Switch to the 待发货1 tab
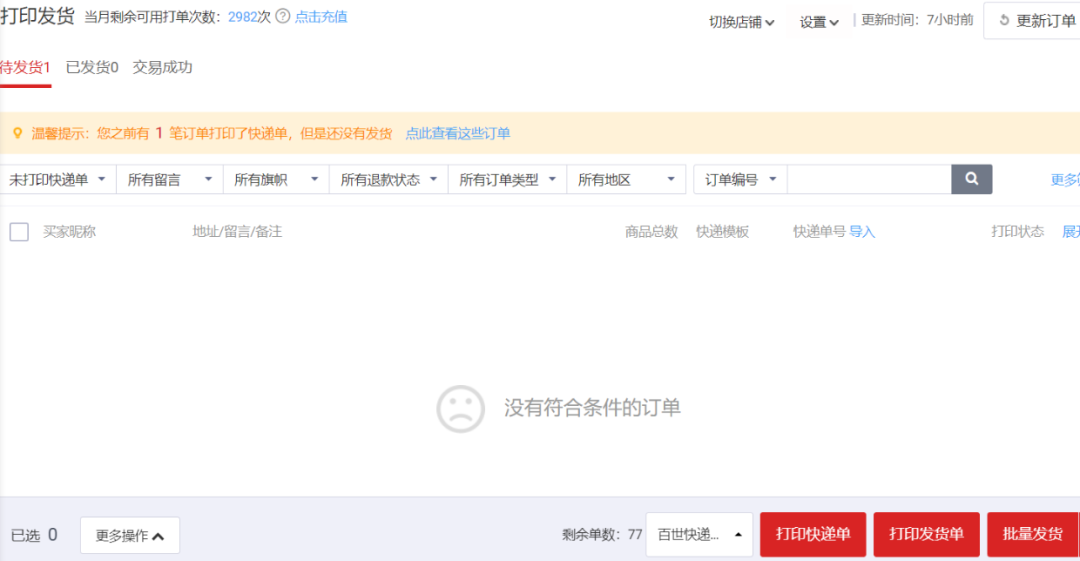Viewport: 1080px width, 561px height. (25, 68)
